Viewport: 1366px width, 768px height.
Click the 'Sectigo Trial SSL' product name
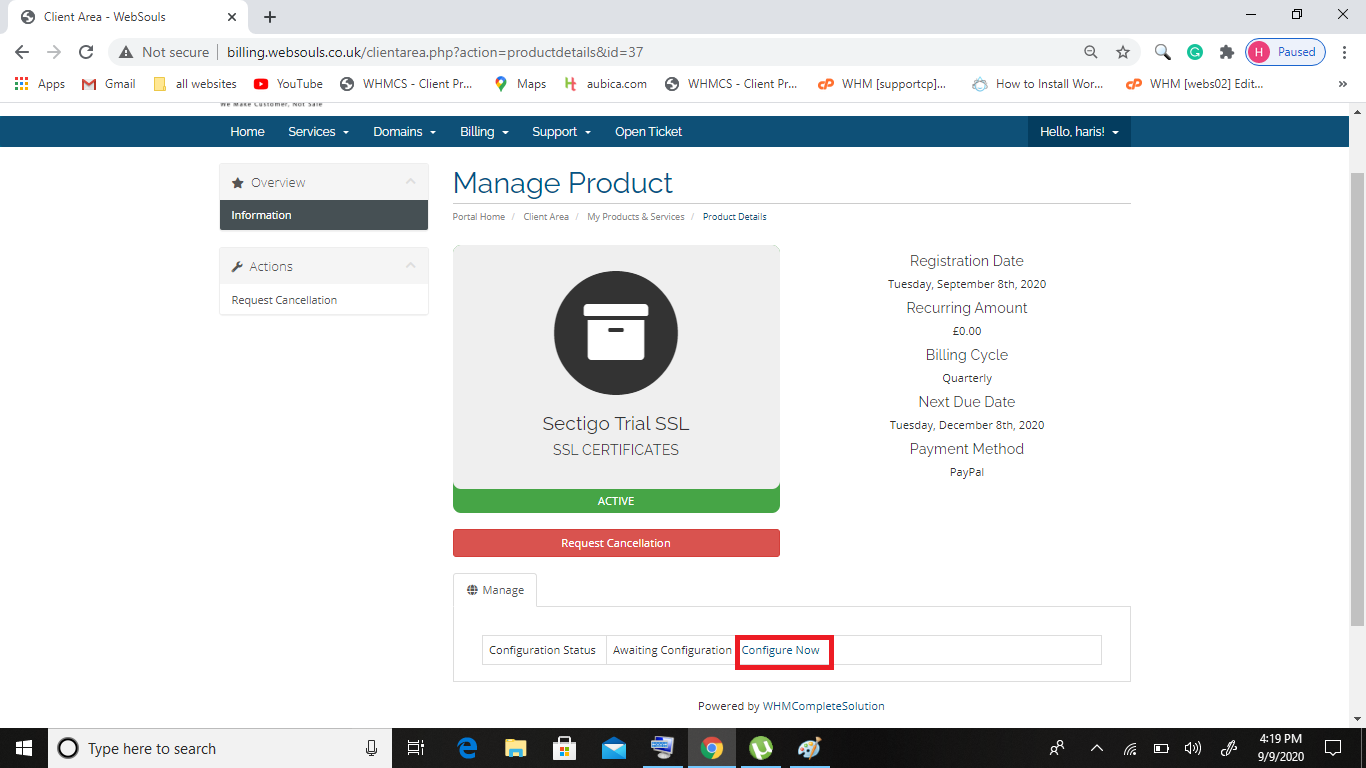pos(616,424)
